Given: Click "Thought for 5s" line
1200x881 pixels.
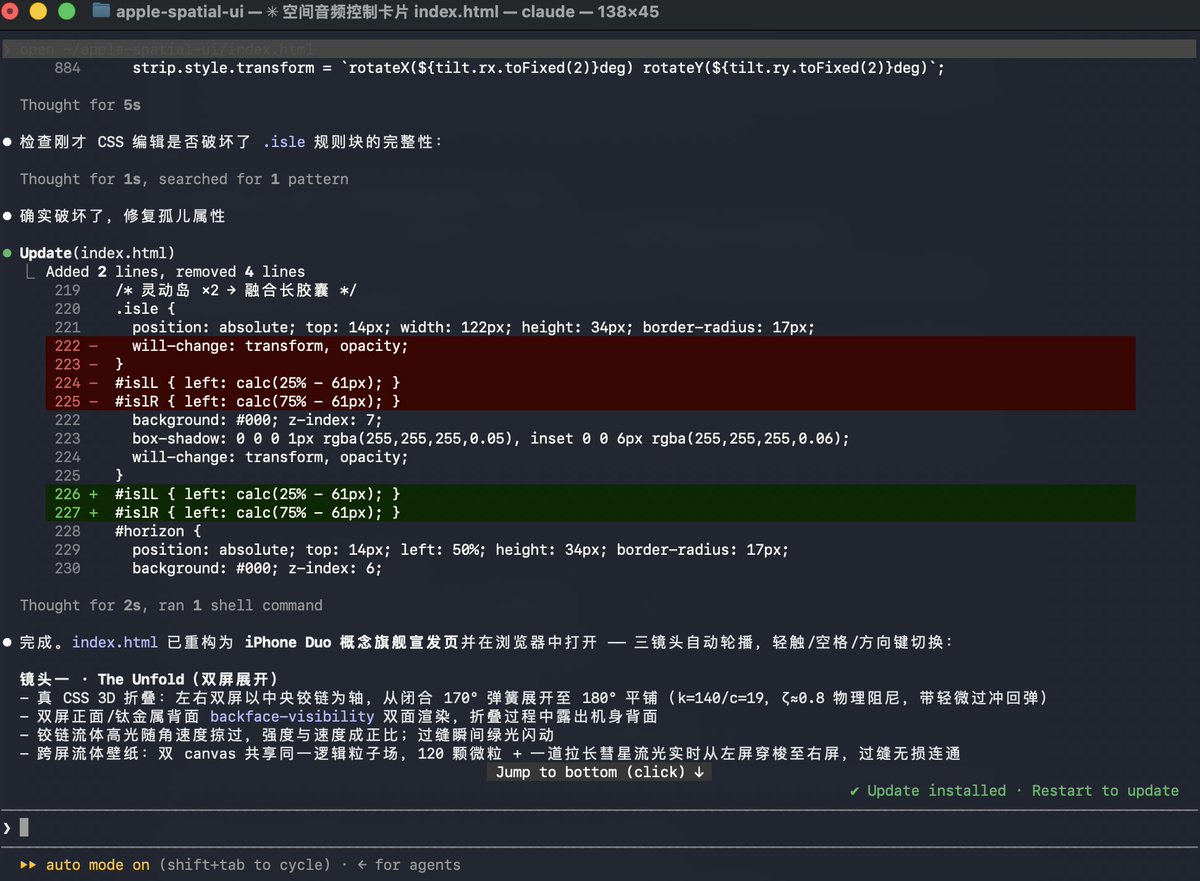Looking at the screenshot, I should [x=81, y=105].
